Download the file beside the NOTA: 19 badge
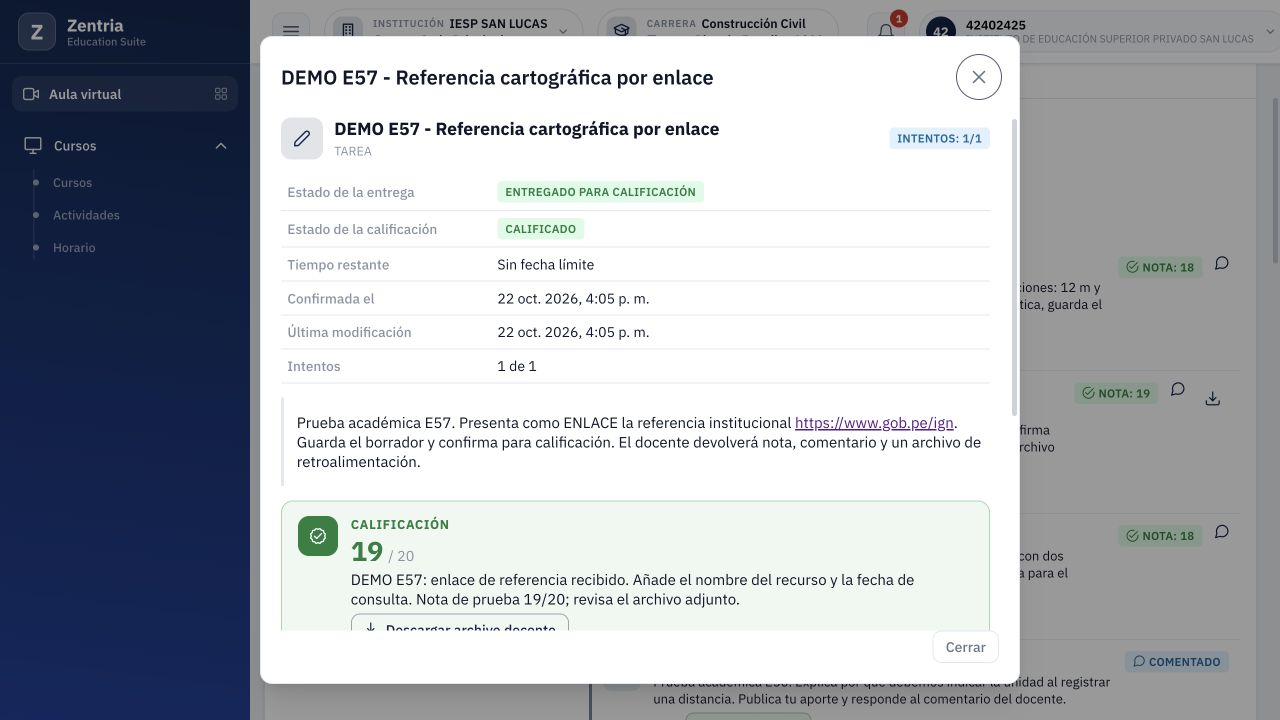Viewport: 1280px width, 720px height. coord(1213,398)
